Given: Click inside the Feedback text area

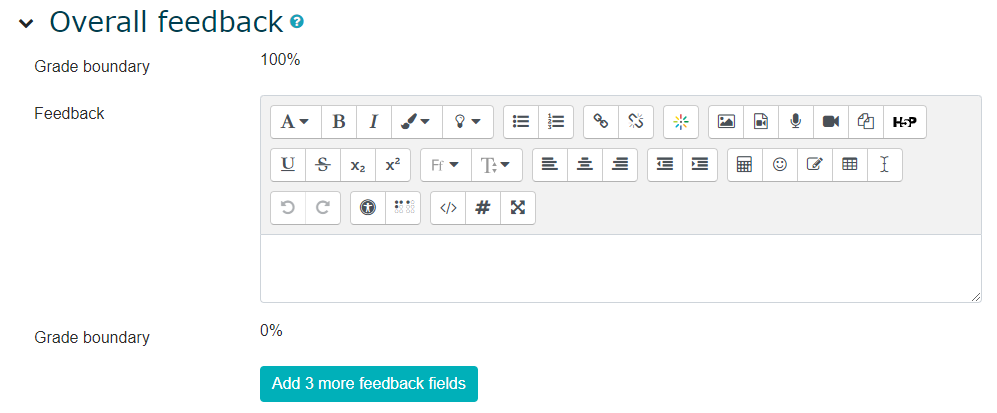Looking at the screenshot, I should [x=620, y=268].
